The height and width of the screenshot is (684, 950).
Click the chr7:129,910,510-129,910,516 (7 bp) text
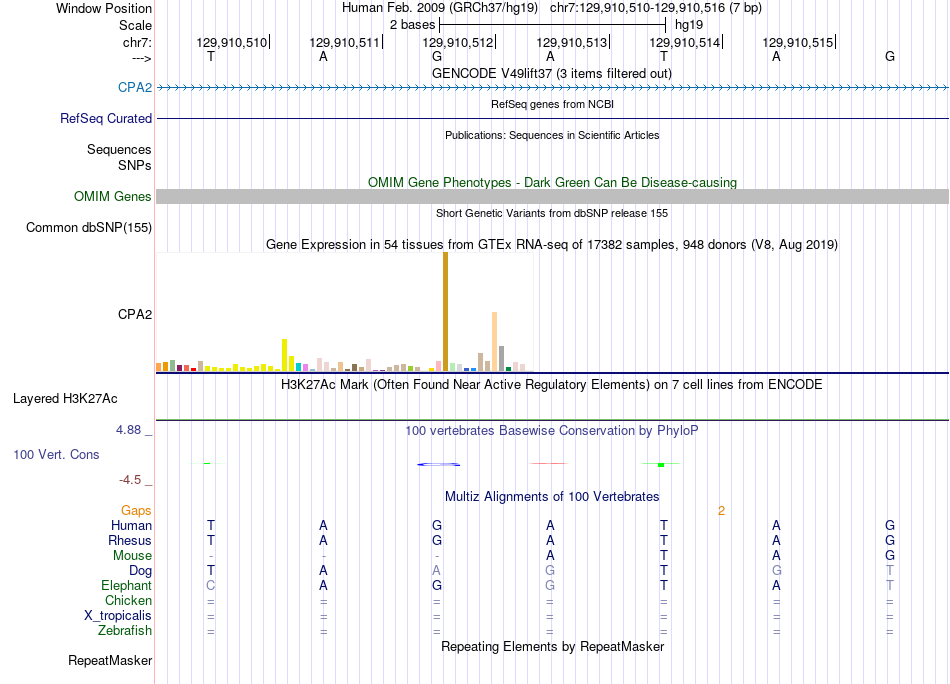pyautogui.click(x=656, y=8)
